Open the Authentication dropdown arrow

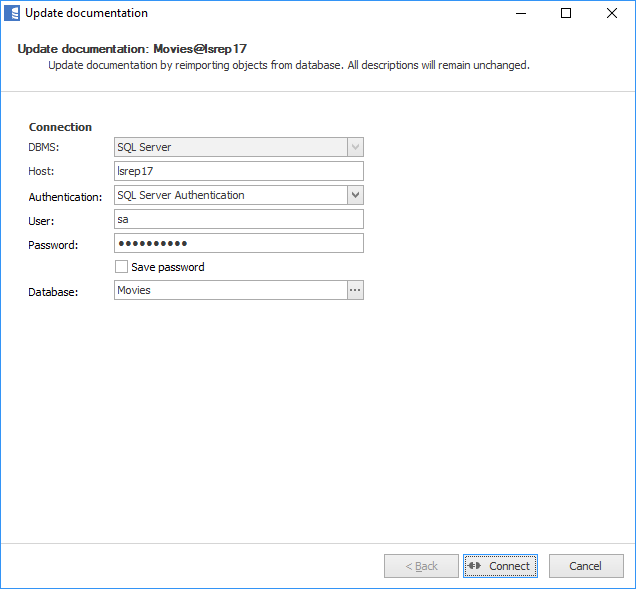click(x=355, y=195)
